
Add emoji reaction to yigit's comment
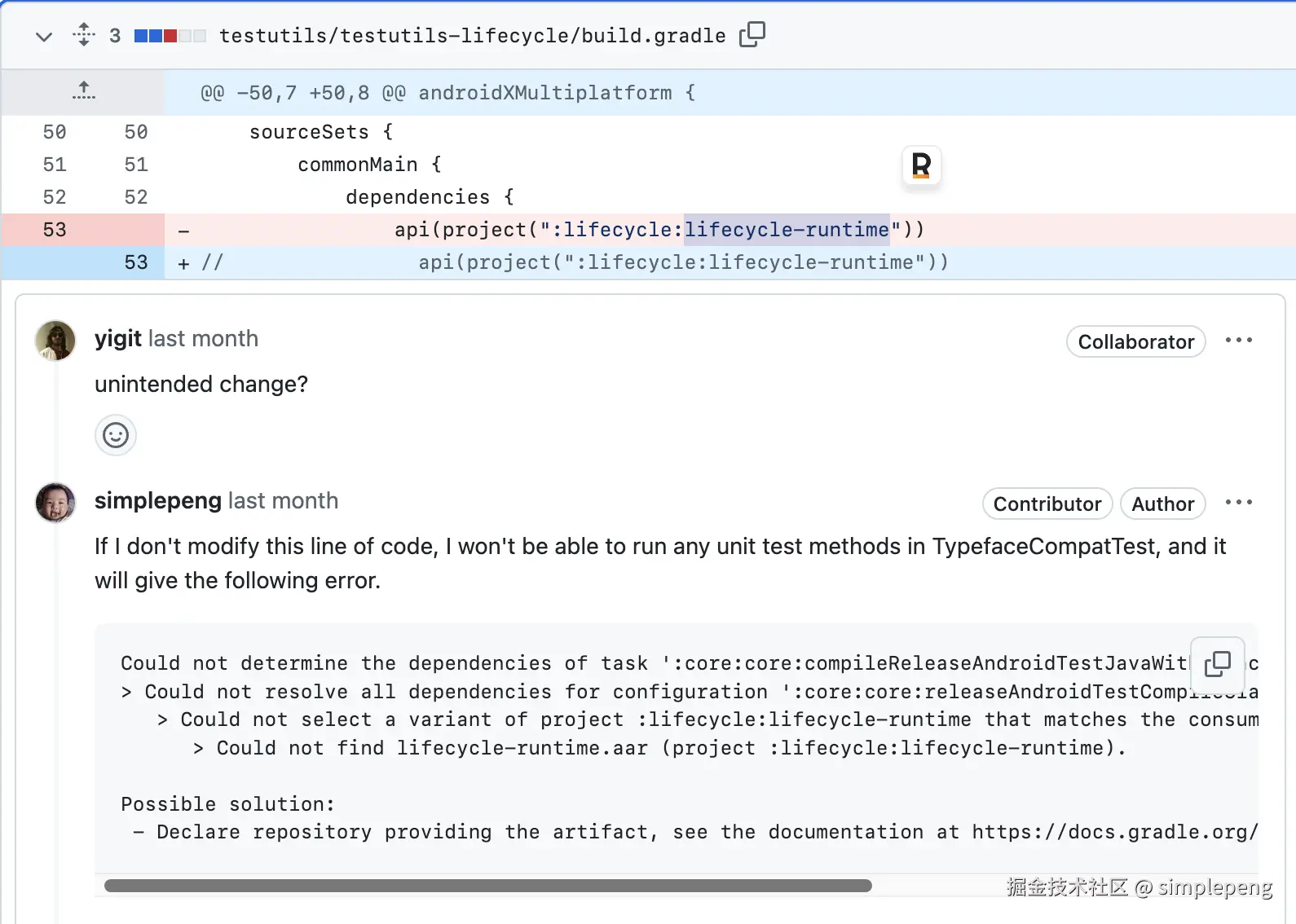[x=116, y=435]
